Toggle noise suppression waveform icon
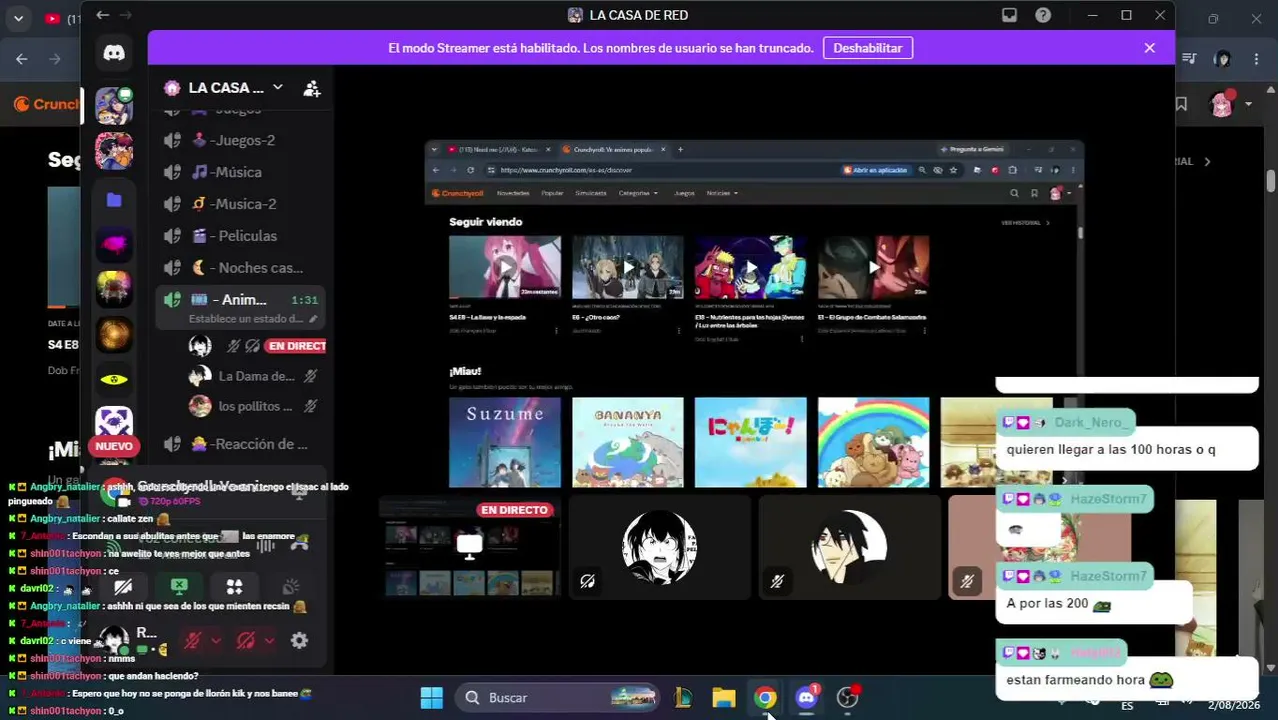Screen dimensions: 1278x720 click(x=265, y=544)
